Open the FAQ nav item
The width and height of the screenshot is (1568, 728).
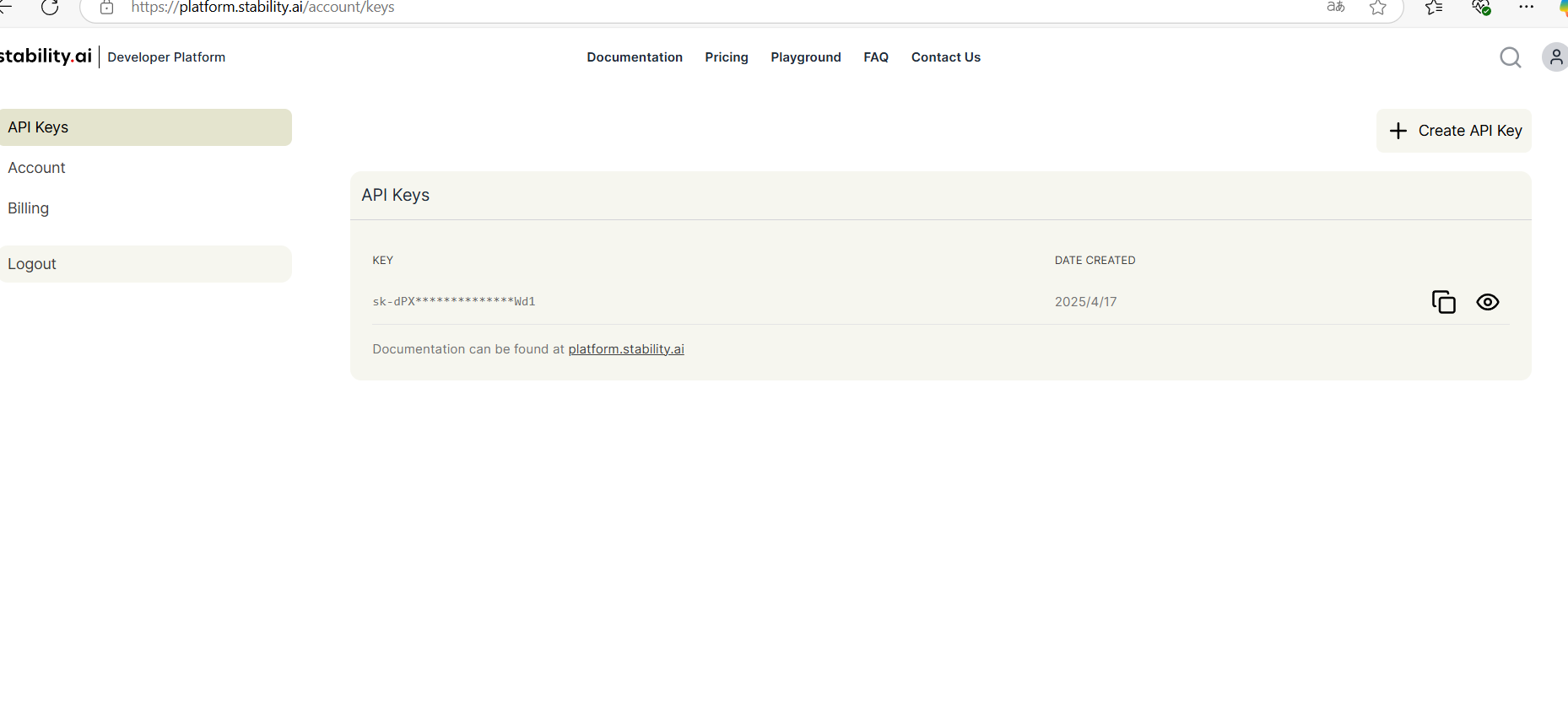coord(876,57)
